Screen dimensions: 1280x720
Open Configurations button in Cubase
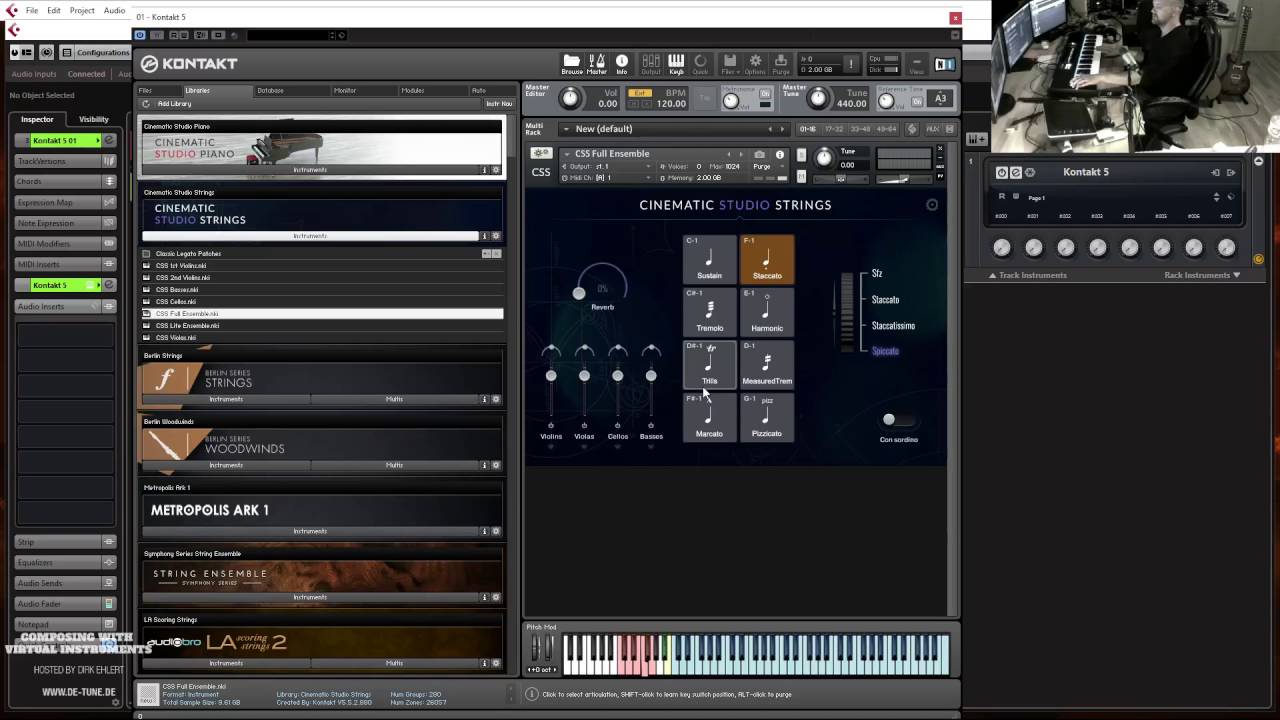[x=96, y=52]
